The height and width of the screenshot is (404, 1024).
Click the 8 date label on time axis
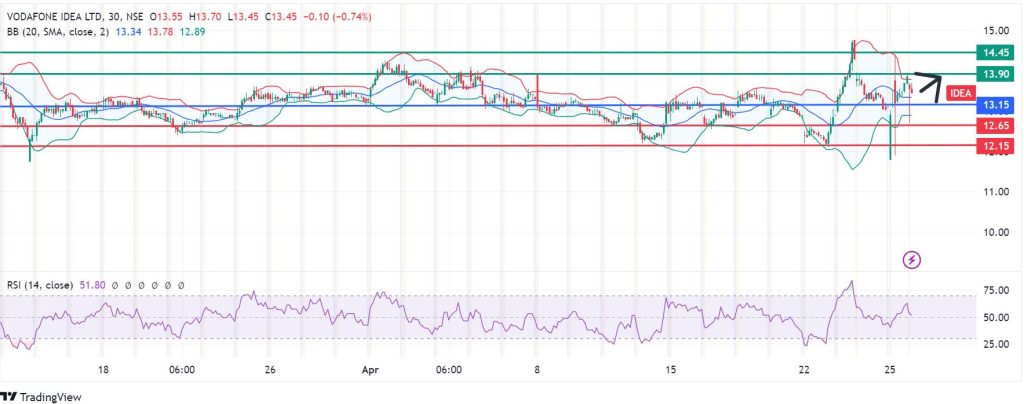[x=537, y=370]
